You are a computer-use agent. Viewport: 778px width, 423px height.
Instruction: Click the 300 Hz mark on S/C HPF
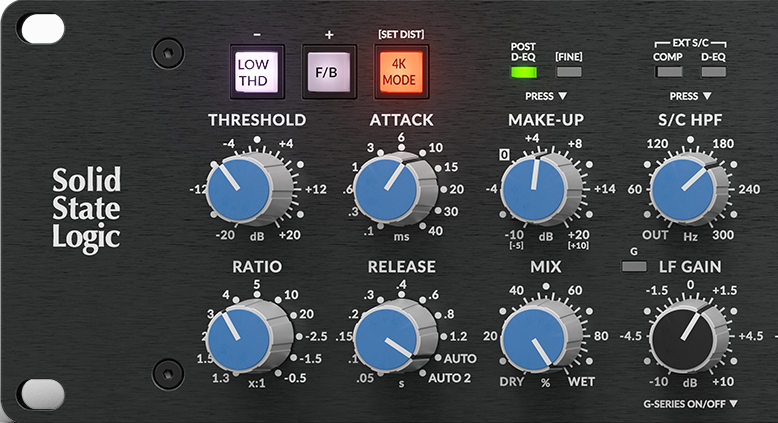(x=723, y=235)
